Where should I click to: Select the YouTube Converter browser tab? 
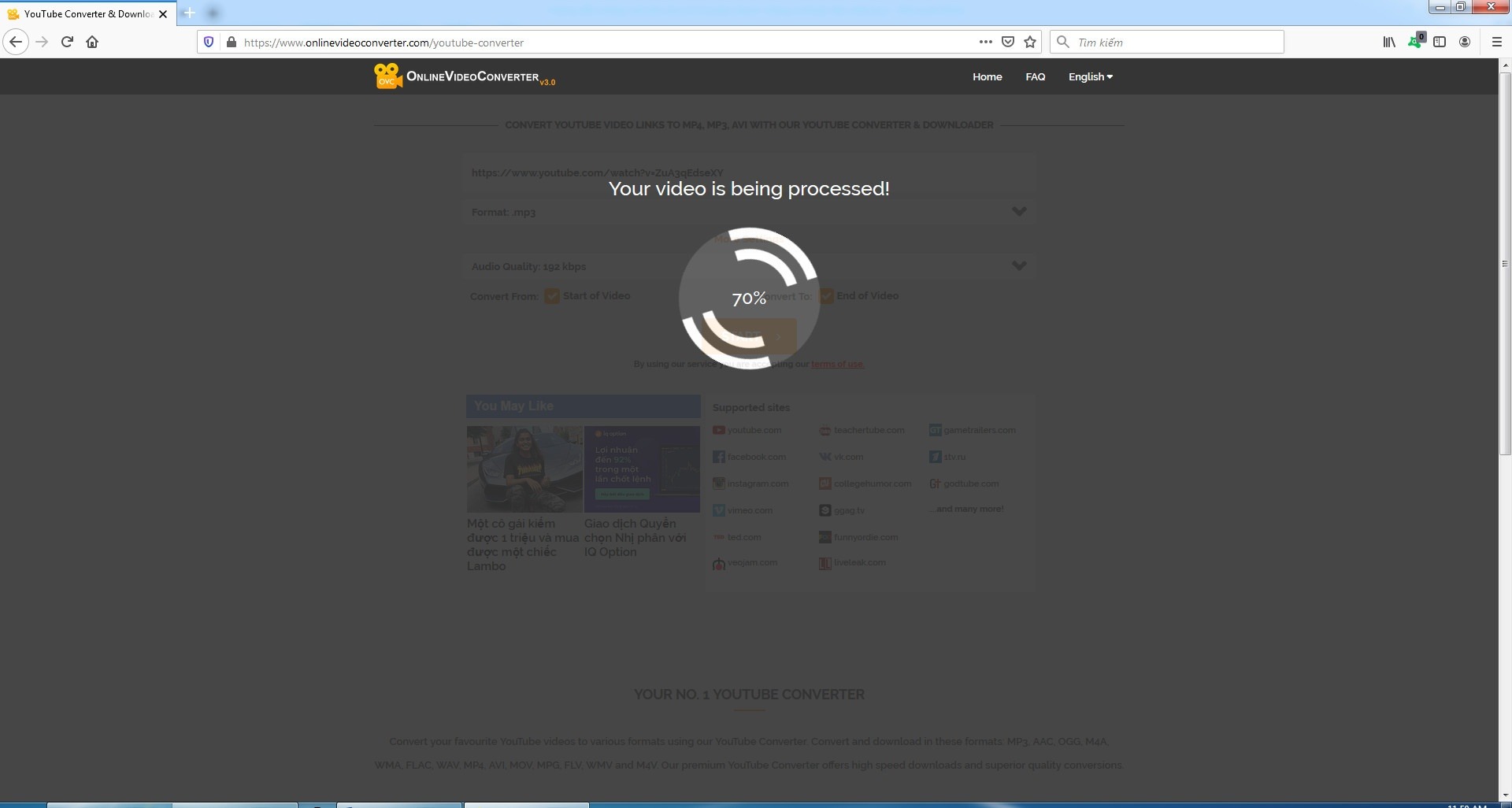point(87,14)
